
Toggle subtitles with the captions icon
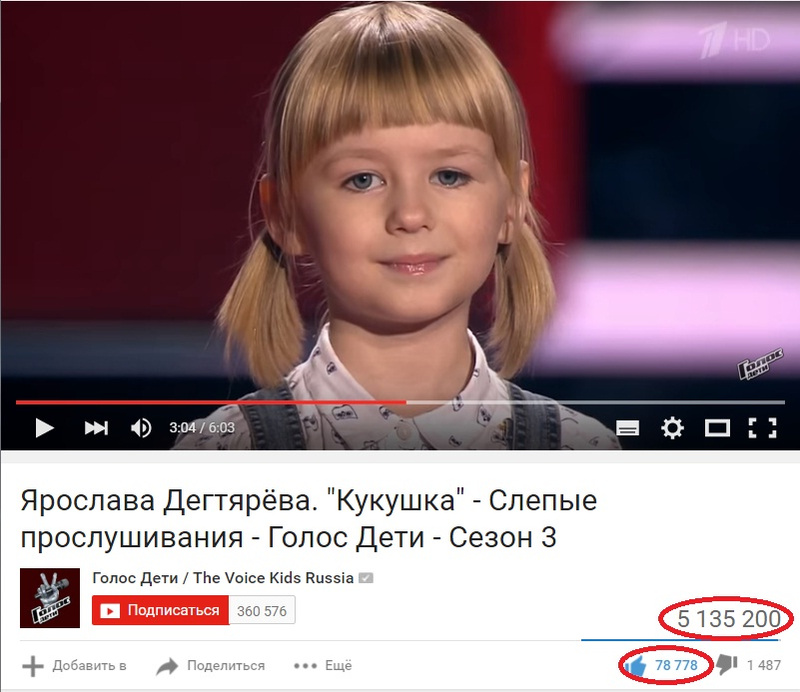[627, 428]
